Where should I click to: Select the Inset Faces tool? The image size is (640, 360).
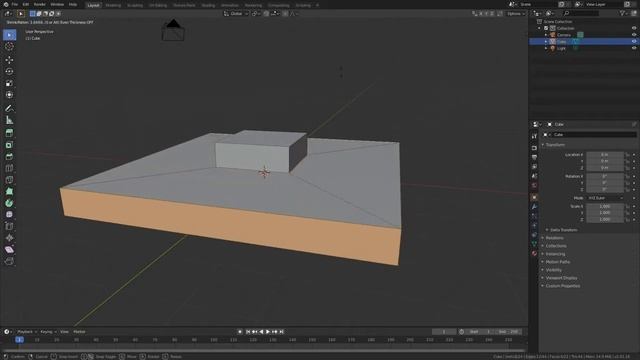tap(9, 145)
